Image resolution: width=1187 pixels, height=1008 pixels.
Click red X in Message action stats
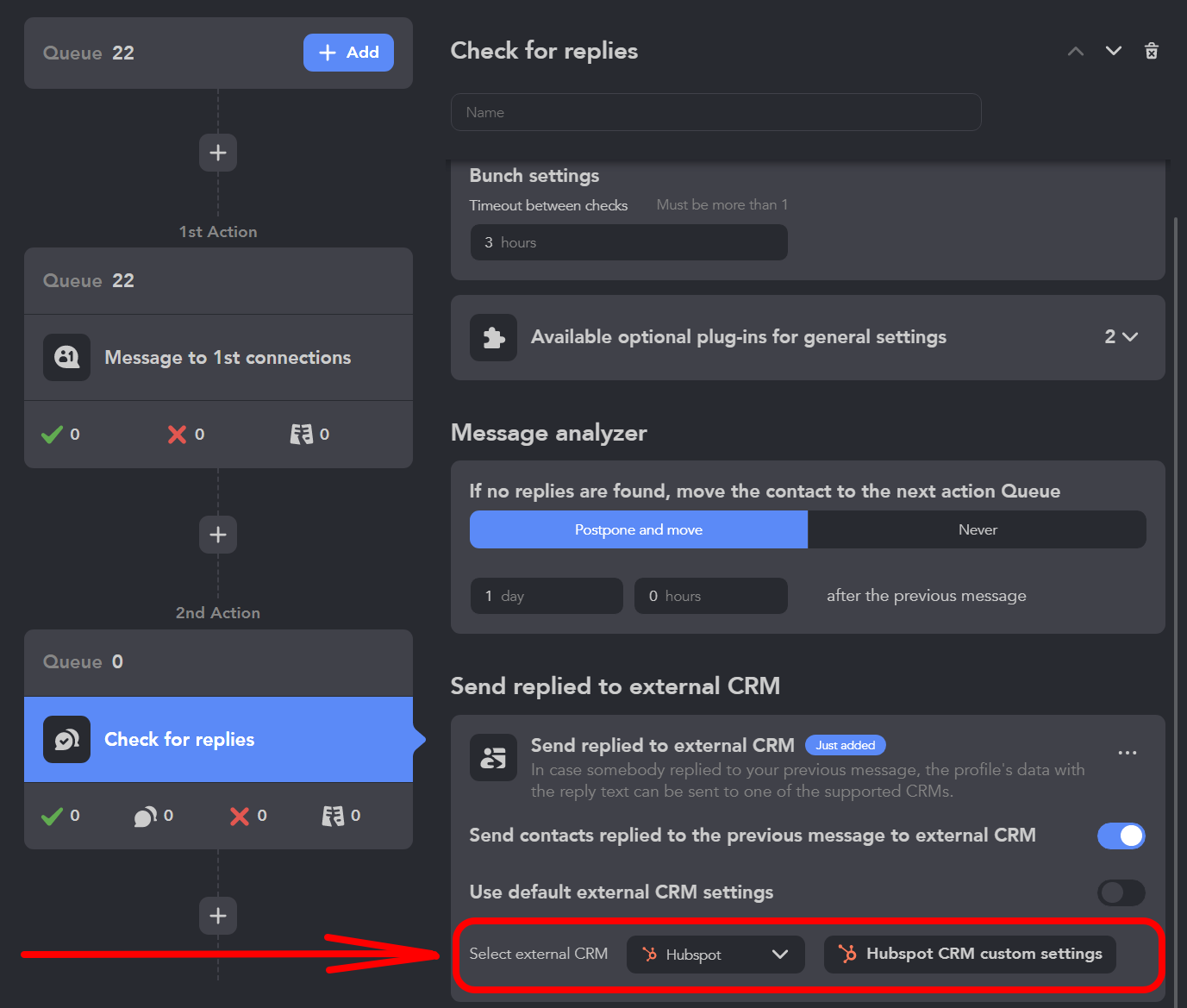pyautogui.click(x=177, y=434)
